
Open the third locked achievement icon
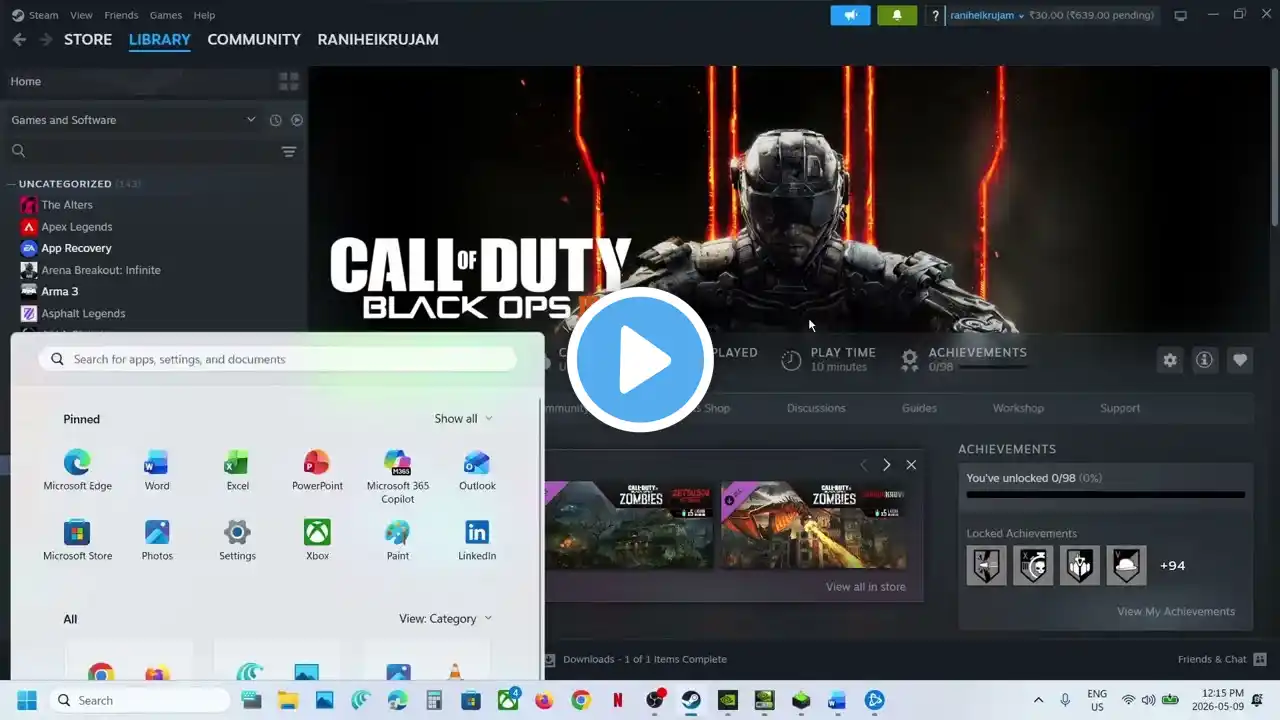[x=1080, y=566]
